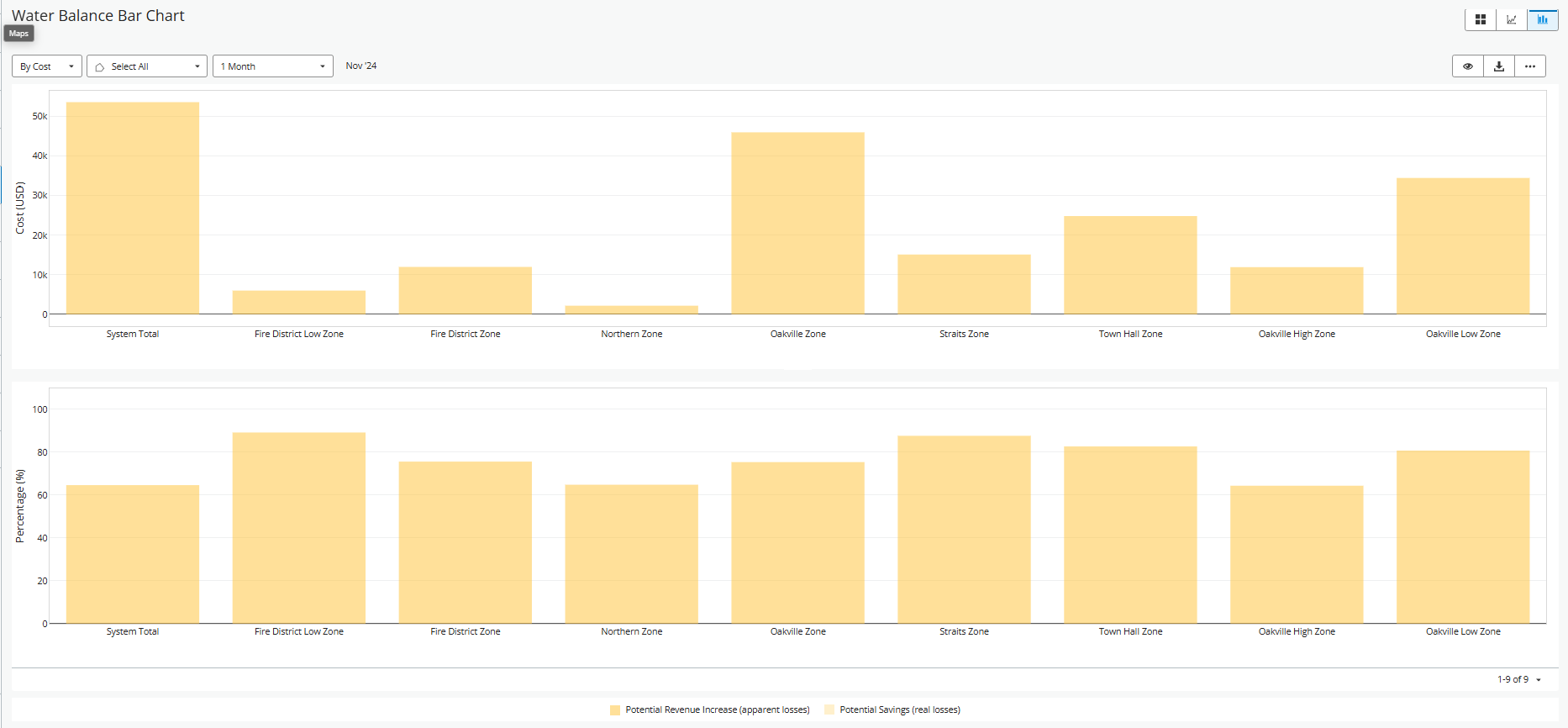Click Oakville Zone label under cost chart
The width and height of the screenshot is (1568, 728).
point(798,334)
